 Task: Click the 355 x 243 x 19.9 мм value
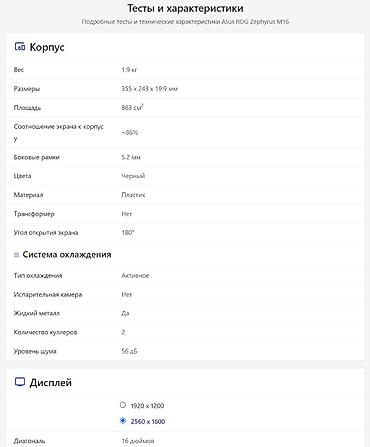149,89
